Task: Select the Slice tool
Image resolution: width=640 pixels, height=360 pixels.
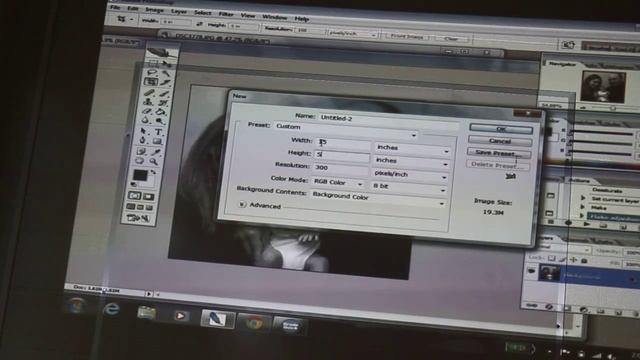Action: point(164,83)
